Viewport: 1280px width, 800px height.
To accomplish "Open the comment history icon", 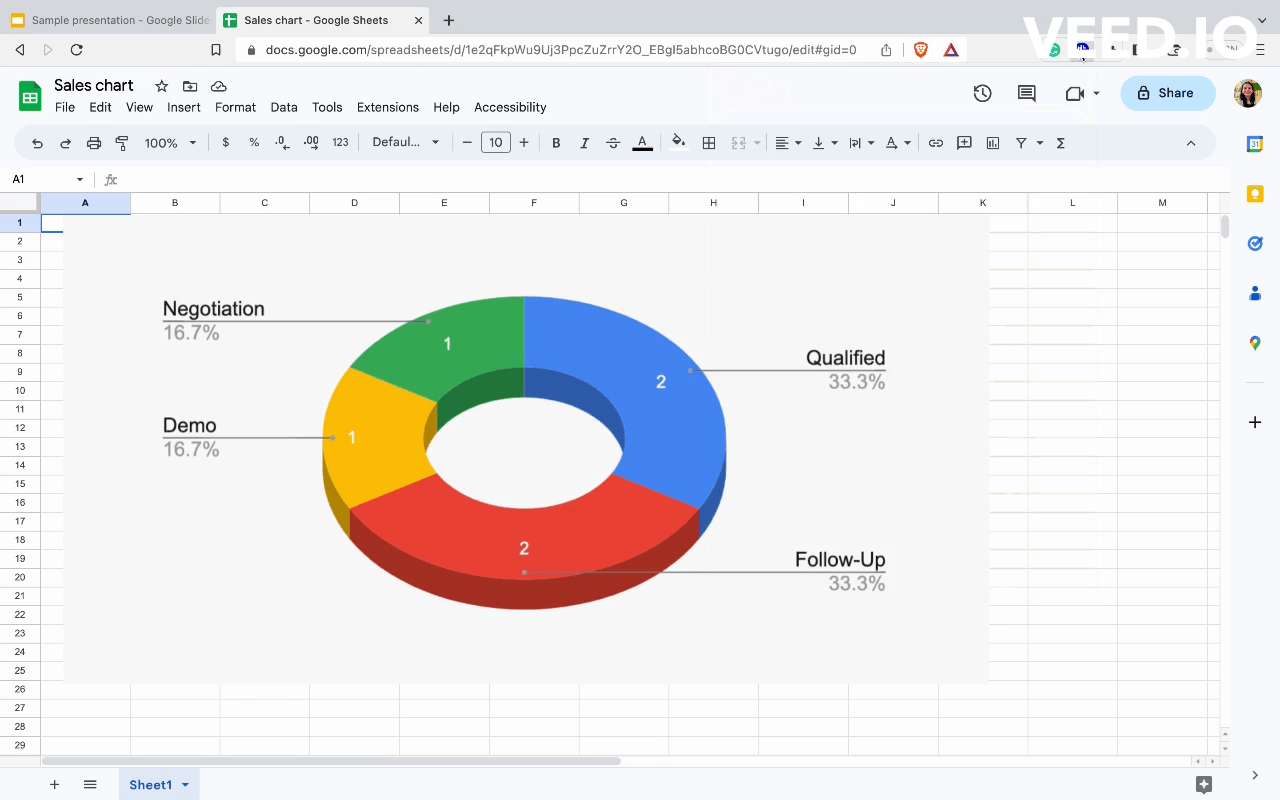I will pos(1027,93).
